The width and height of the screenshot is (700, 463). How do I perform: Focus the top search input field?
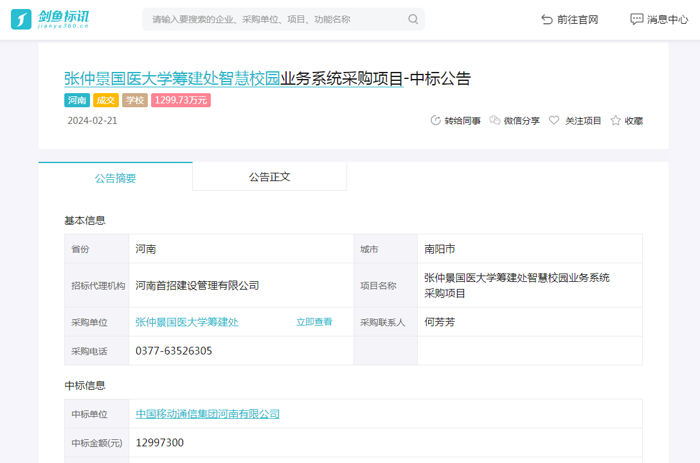coord(283,19)
